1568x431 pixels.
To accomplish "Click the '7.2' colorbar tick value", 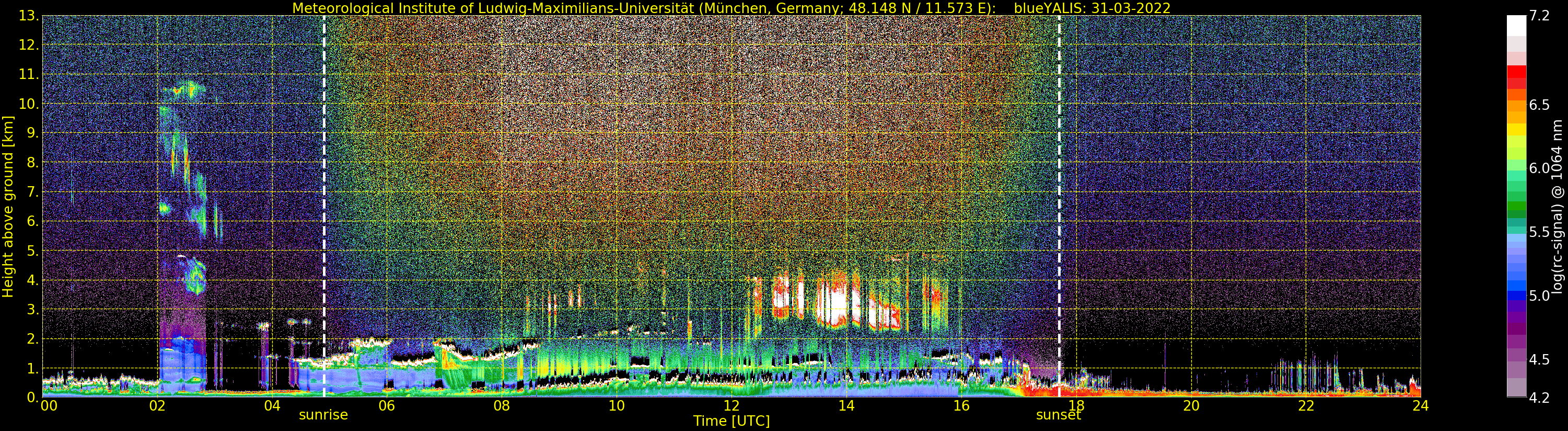I will tap(1539, 16).
